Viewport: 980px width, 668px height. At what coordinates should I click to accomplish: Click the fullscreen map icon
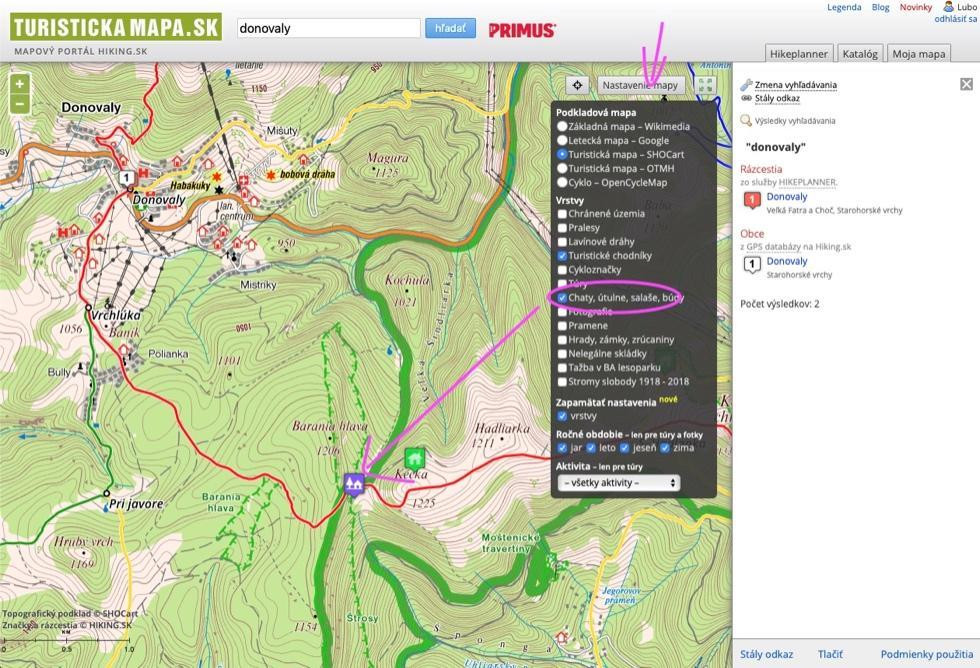[x=706, y=86]
